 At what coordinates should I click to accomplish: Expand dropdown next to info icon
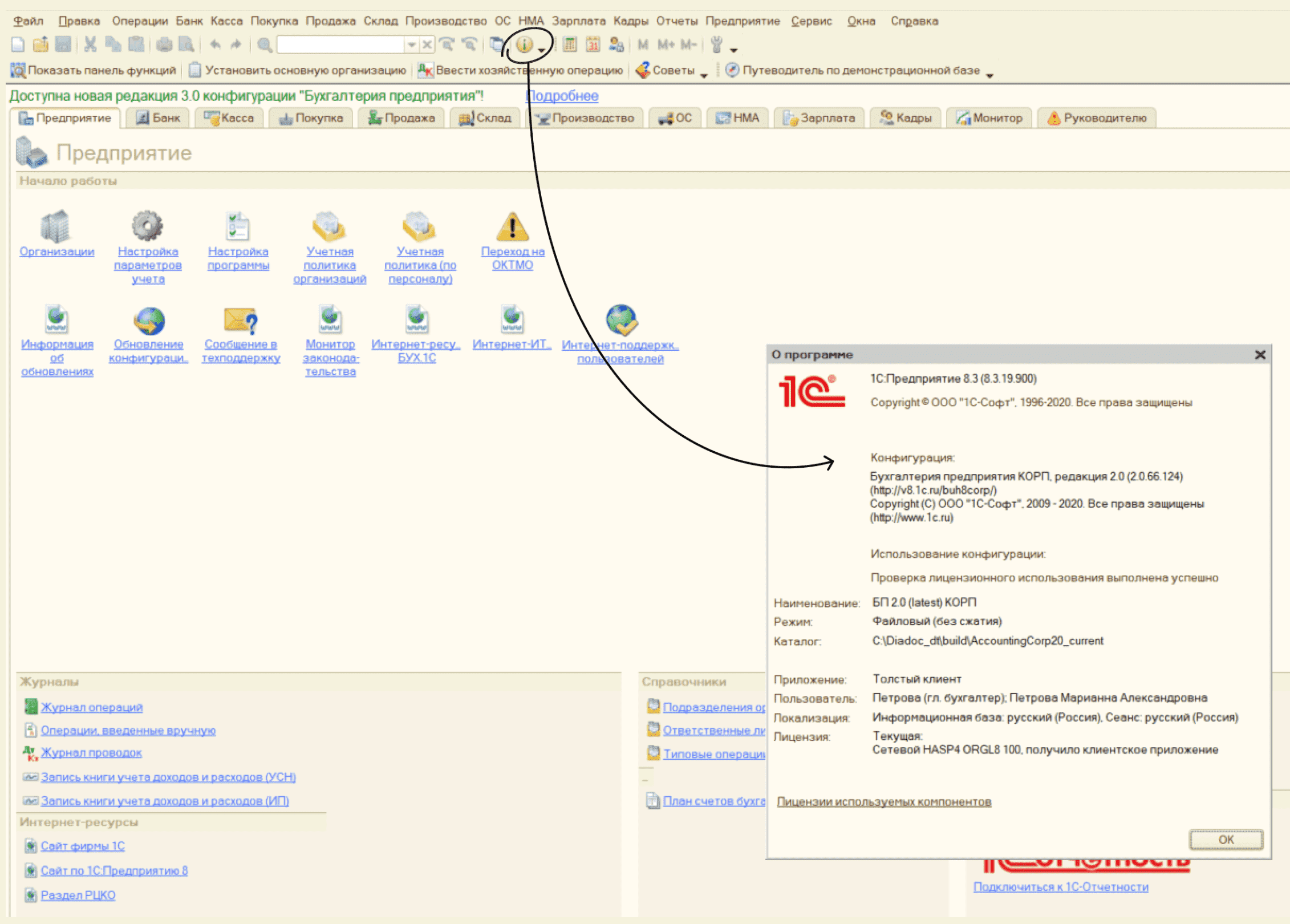(541, 49)
